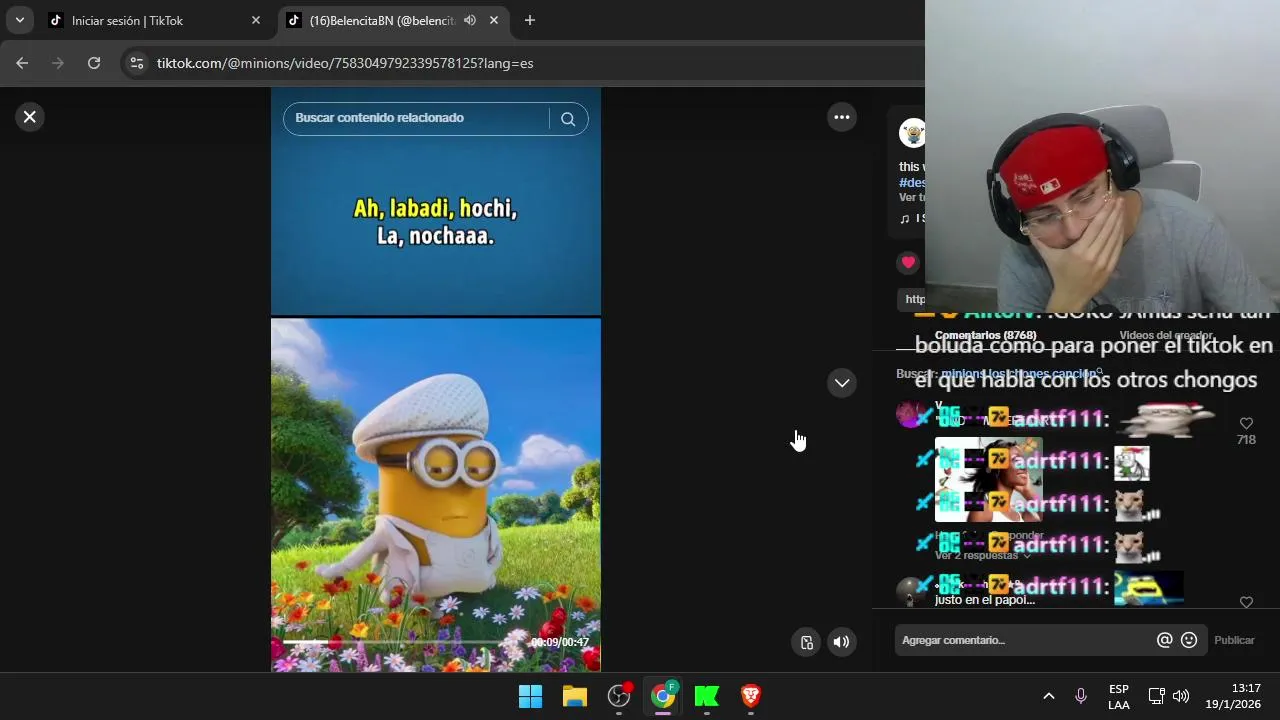This screenshot has height=720, width=1280.
Task: Like the comment with 718 likes
Action: [x=1246, y=424]
